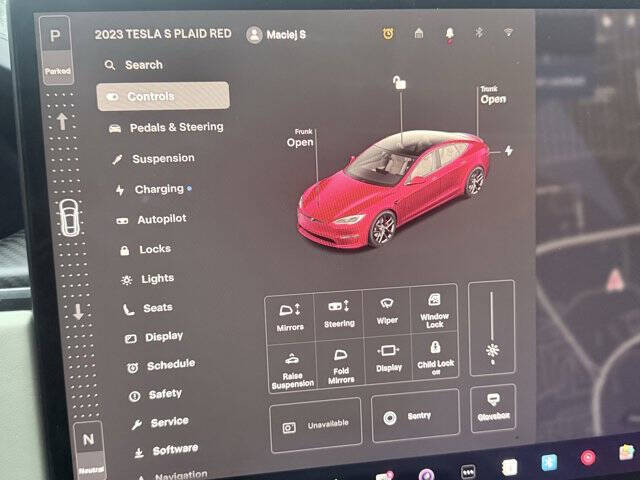Open the purple round app in dock
The image size is (640, 480).
click(x=427, y=475)
